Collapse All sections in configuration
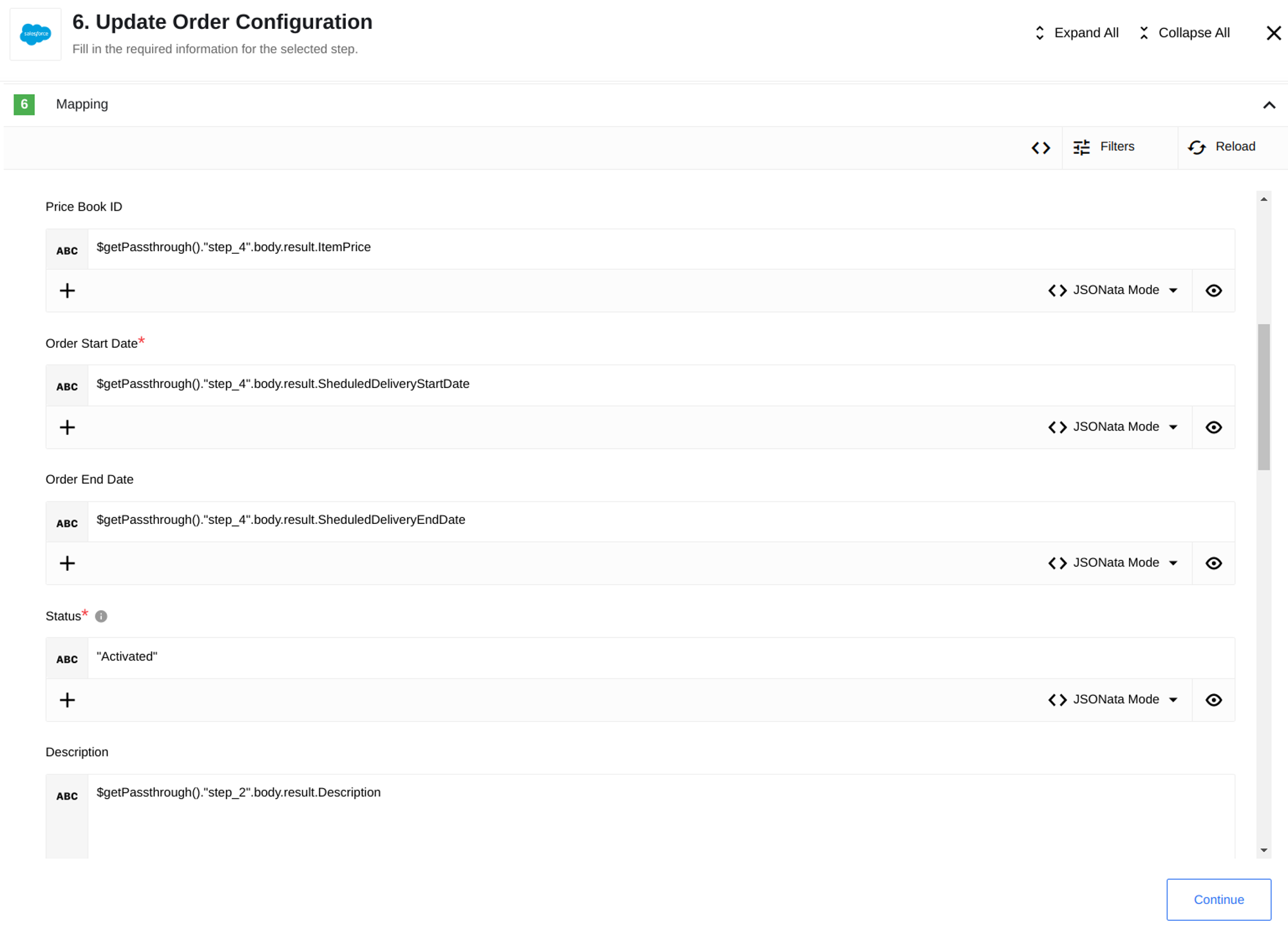Image resolution: width=1288 pixels, height=933 pixels. 1183,33
